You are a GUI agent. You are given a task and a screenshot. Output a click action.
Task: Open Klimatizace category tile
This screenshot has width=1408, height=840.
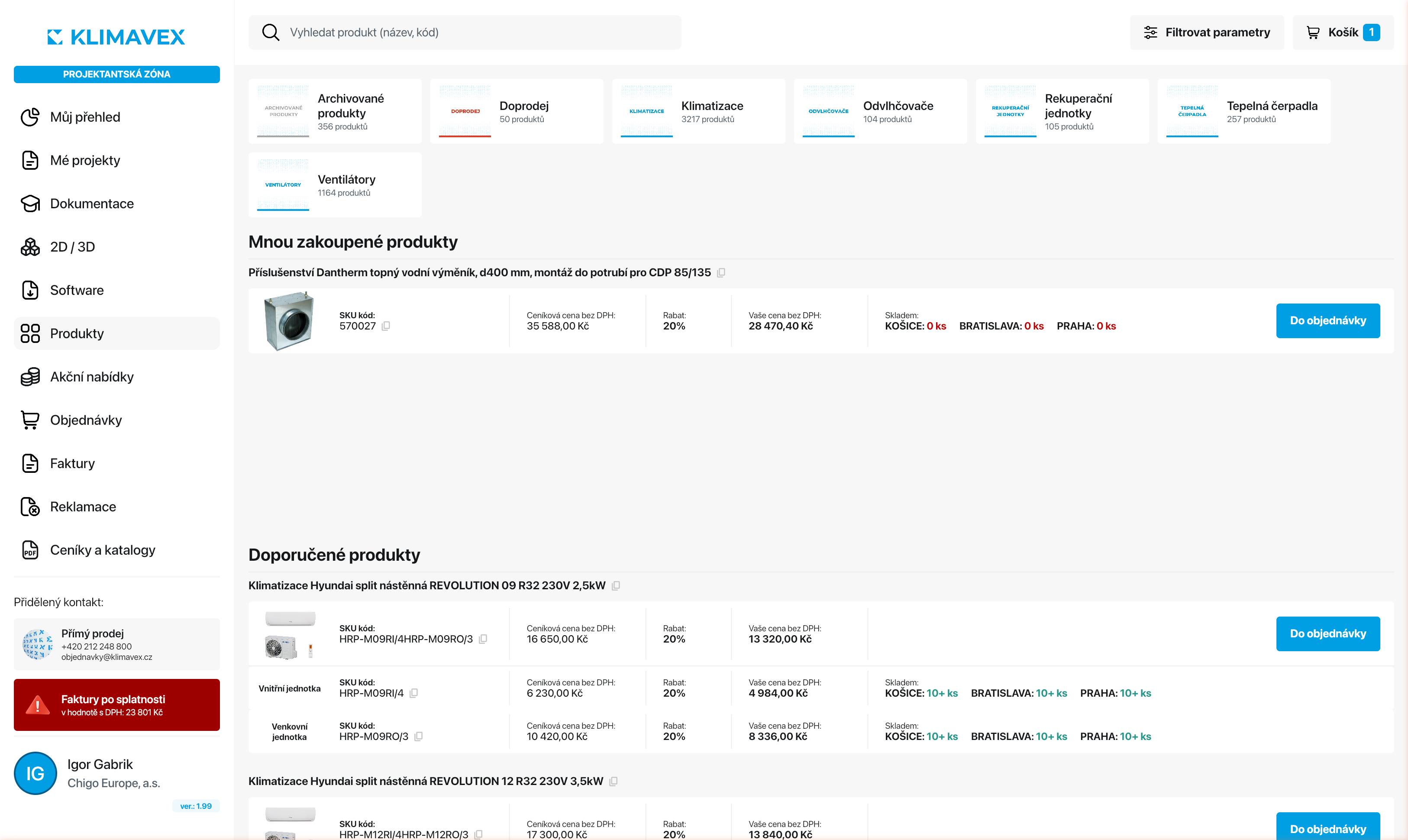[x=698, y=112]
